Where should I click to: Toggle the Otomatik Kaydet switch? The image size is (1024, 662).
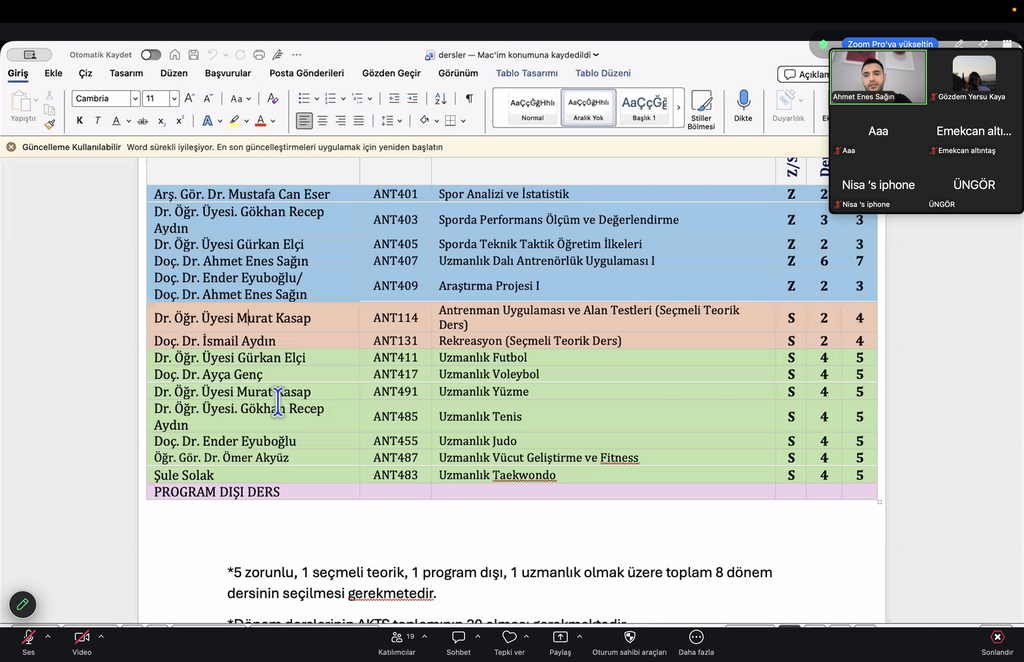[x=151, y=55]
